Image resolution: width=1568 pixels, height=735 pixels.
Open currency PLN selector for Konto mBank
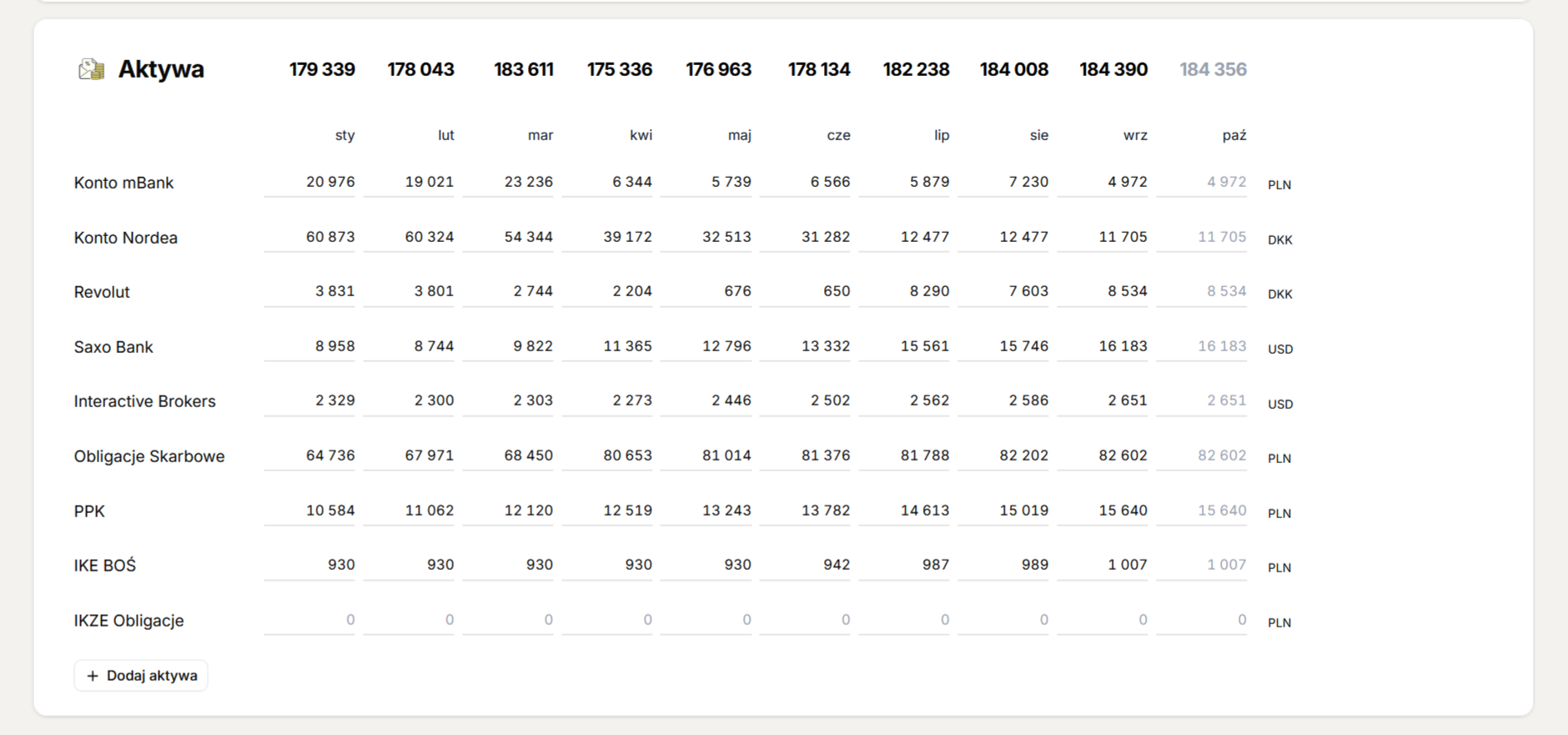1279,184
